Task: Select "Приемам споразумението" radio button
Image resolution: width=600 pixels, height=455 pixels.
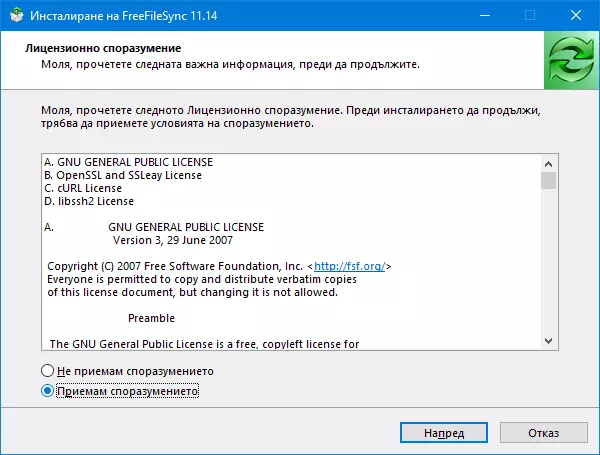Action: point(48,392)
